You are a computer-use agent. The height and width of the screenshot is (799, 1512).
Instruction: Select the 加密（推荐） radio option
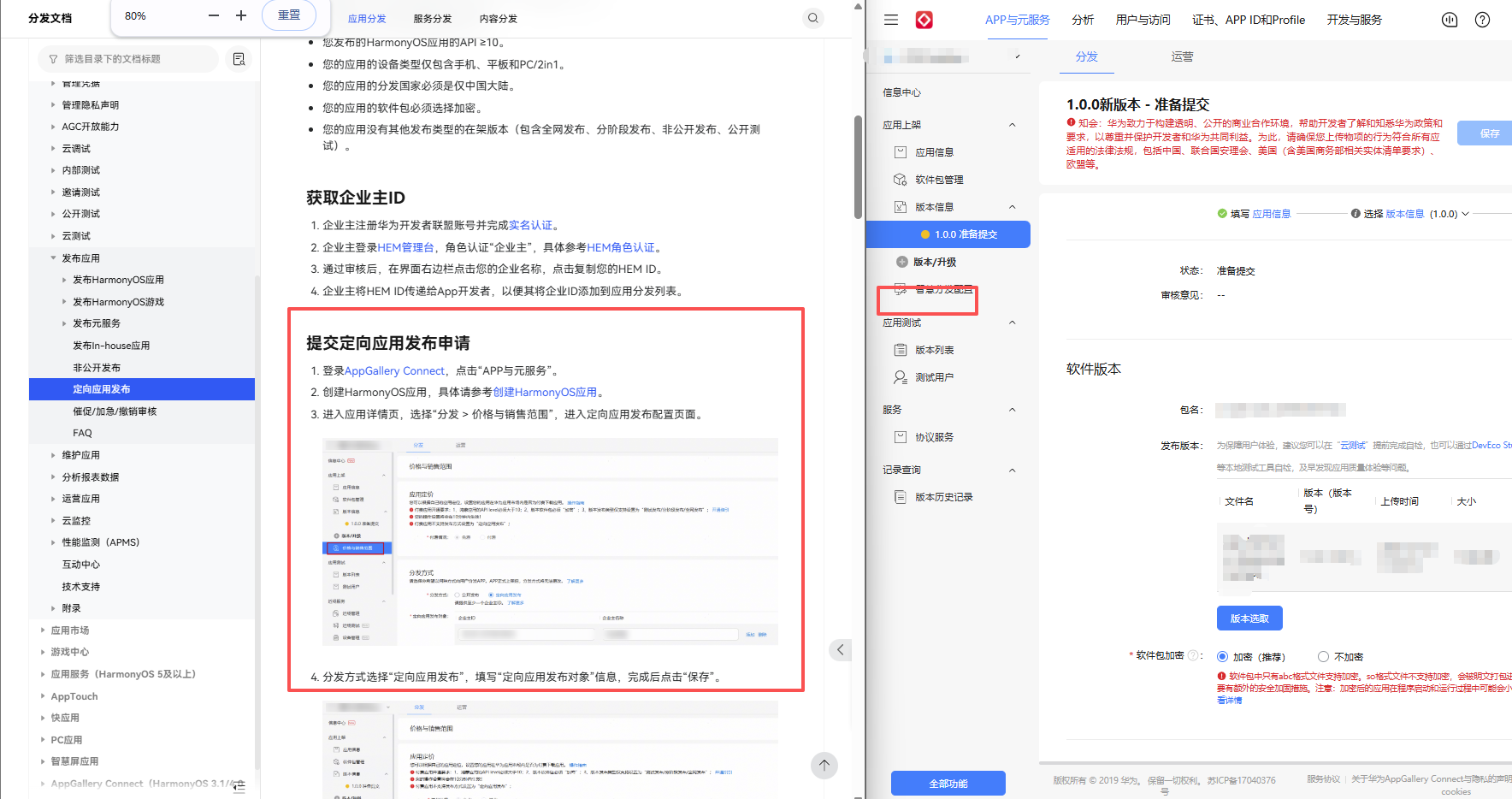1222,656
